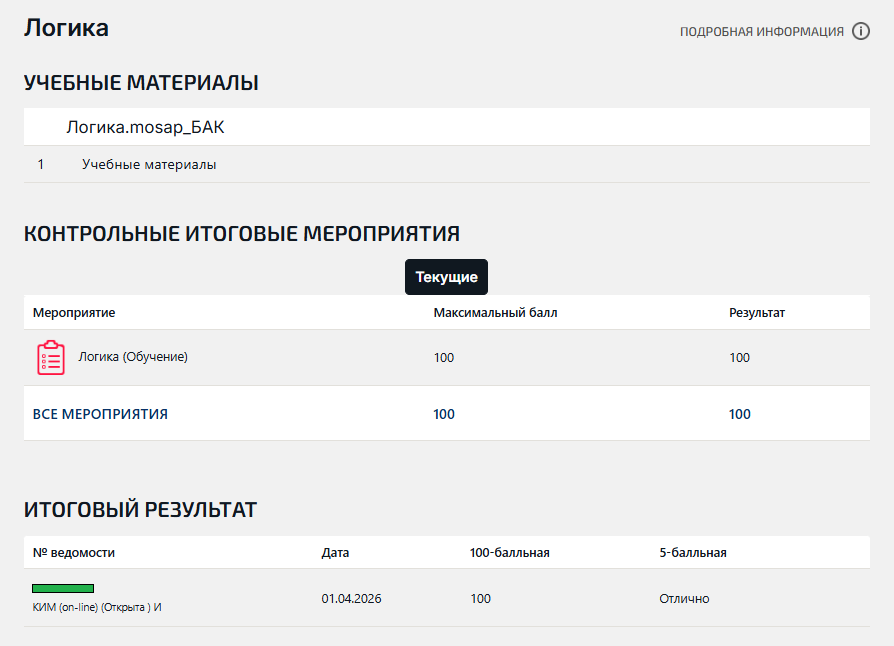Screen dimensions: 894x646
Task: Select the Текущие tab
Action: tap(446, 277)
